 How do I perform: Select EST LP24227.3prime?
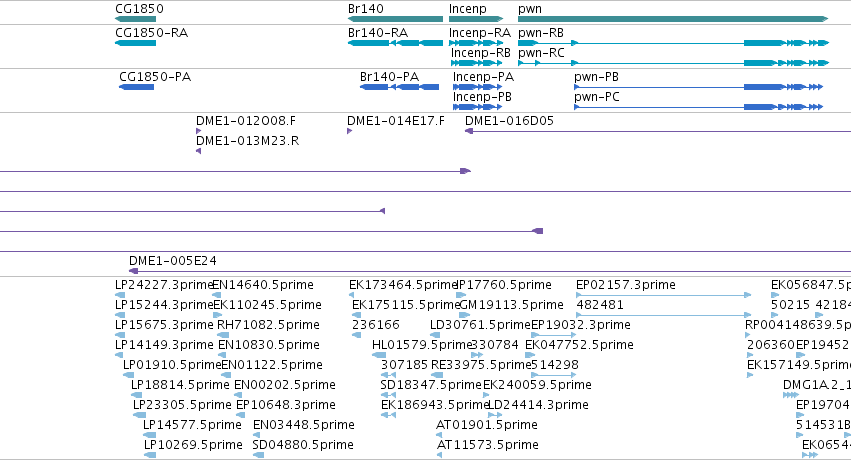pyautogui.click(x=120, y=295)
